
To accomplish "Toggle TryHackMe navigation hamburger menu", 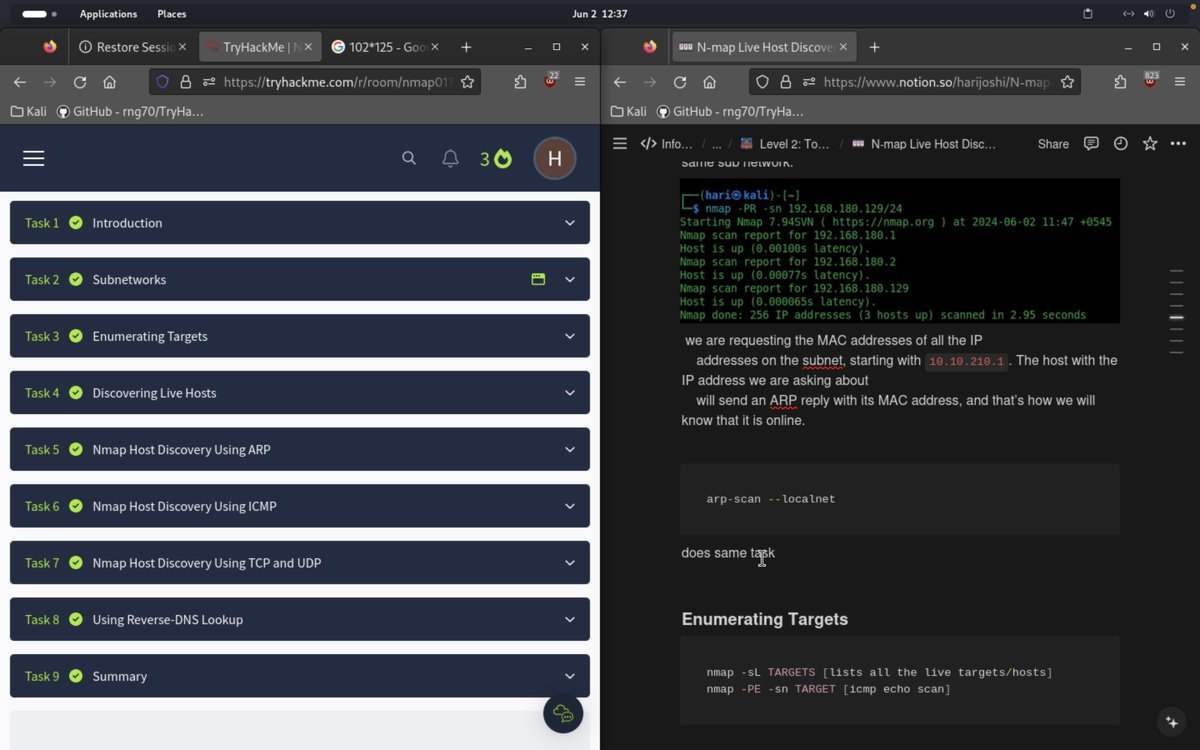I will [33, 158].
